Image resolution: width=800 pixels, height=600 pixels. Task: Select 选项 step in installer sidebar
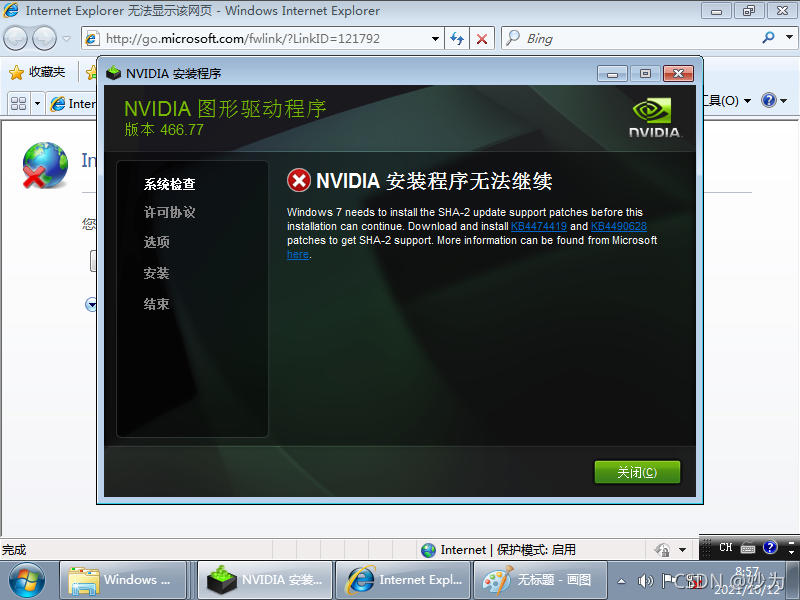(157, 242)
